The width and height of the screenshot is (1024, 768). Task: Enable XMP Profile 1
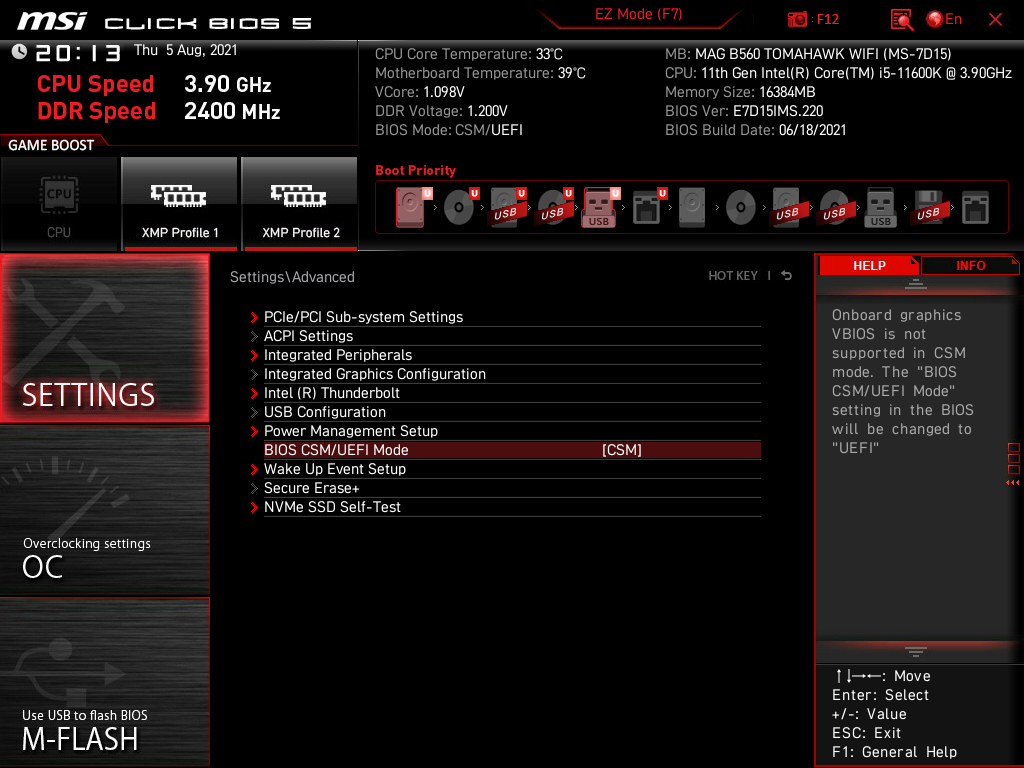coord(180,204)
